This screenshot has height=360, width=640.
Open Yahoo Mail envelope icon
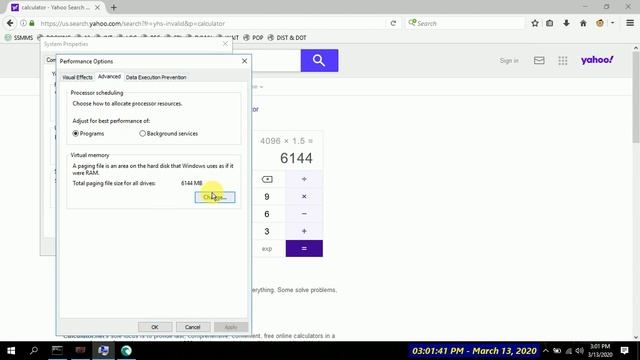pos(539,60)
